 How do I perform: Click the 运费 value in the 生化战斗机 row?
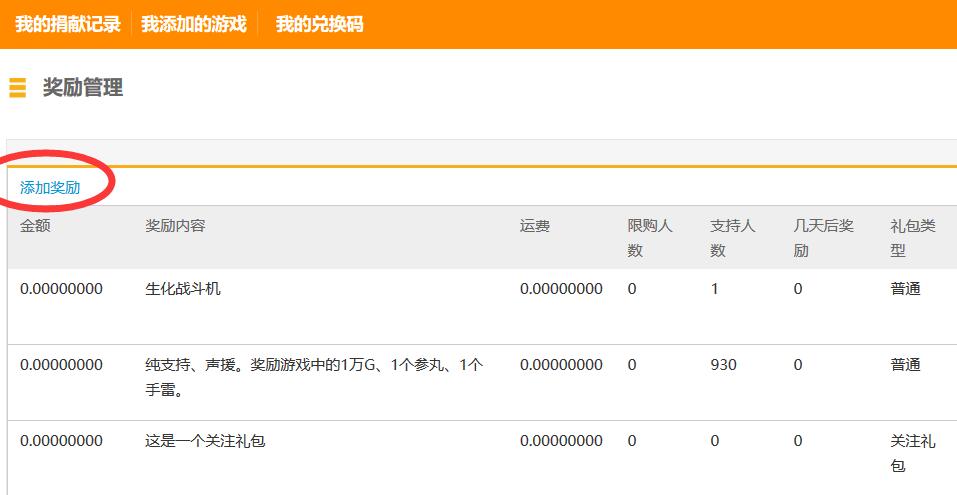[x=562, y=289]
